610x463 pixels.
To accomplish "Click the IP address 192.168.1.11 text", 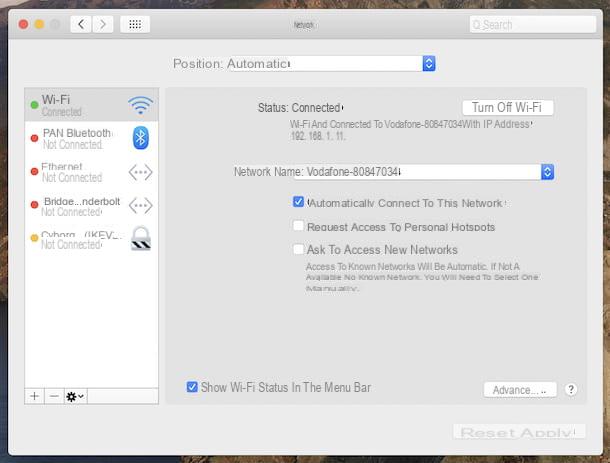I will 317,136.
